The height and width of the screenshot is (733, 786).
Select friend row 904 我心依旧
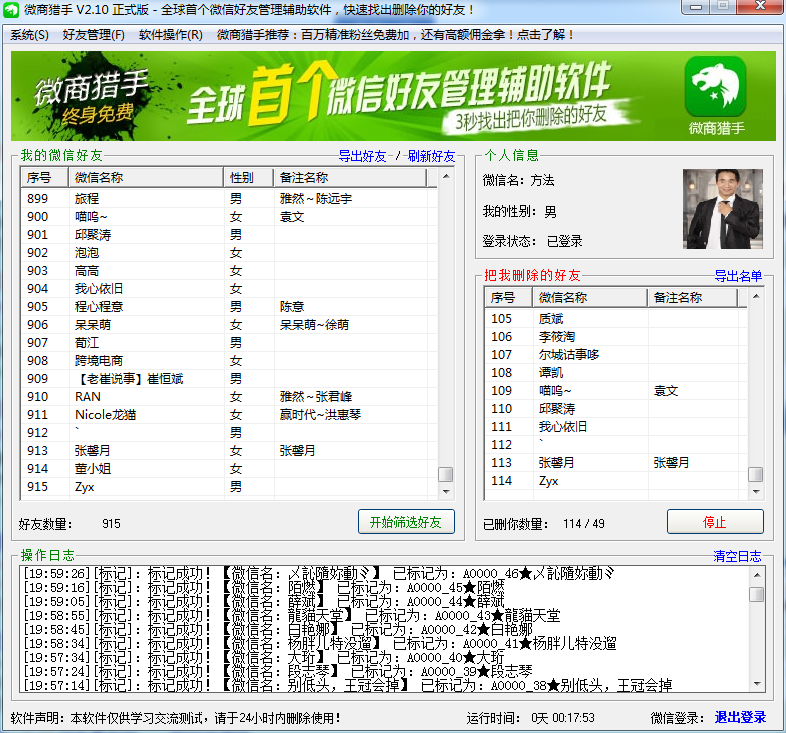coord(229,289)
